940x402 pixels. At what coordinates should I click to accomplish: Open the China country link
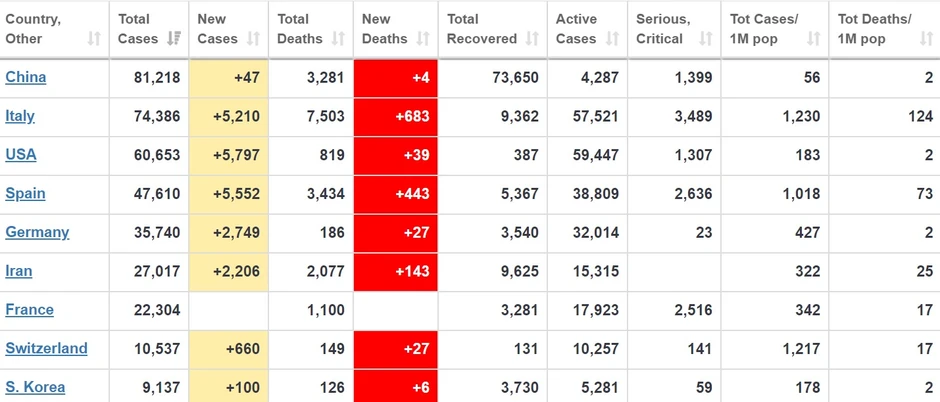[x=26, y=77]
